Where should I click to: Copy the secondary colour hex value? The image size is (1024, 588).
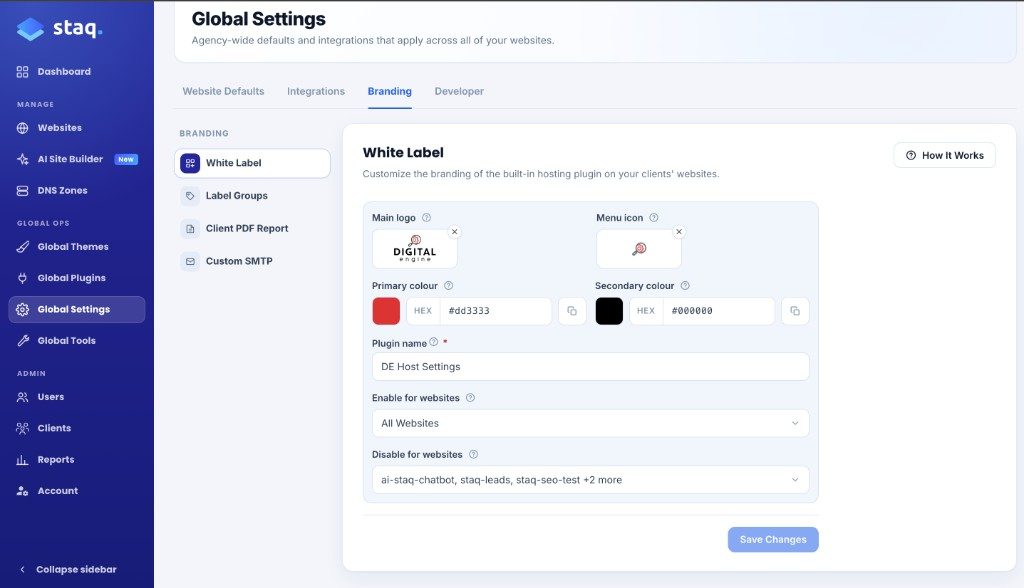point(795,311)
